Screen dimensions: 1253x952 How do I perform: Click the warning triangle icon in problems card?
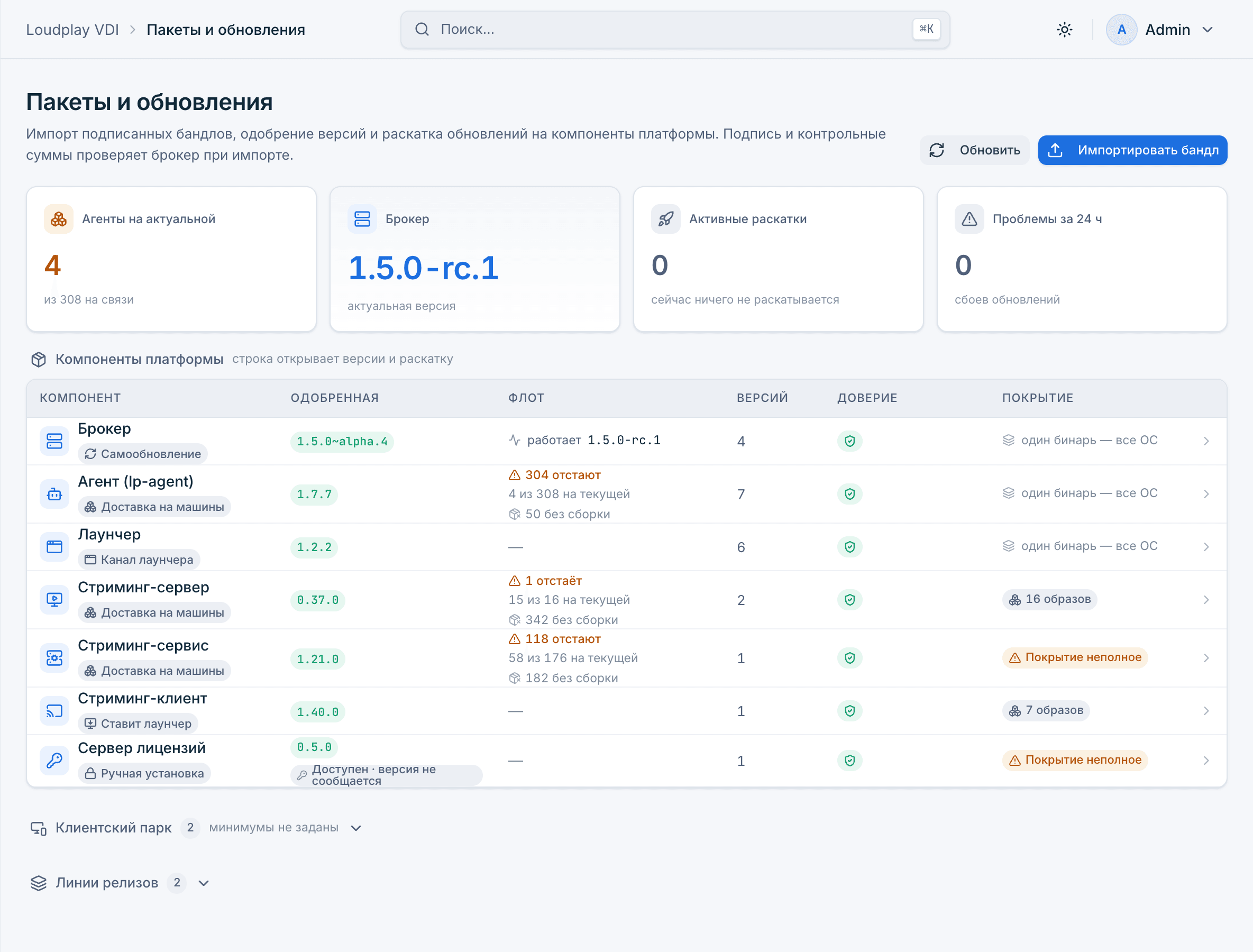tap(969, 219)
